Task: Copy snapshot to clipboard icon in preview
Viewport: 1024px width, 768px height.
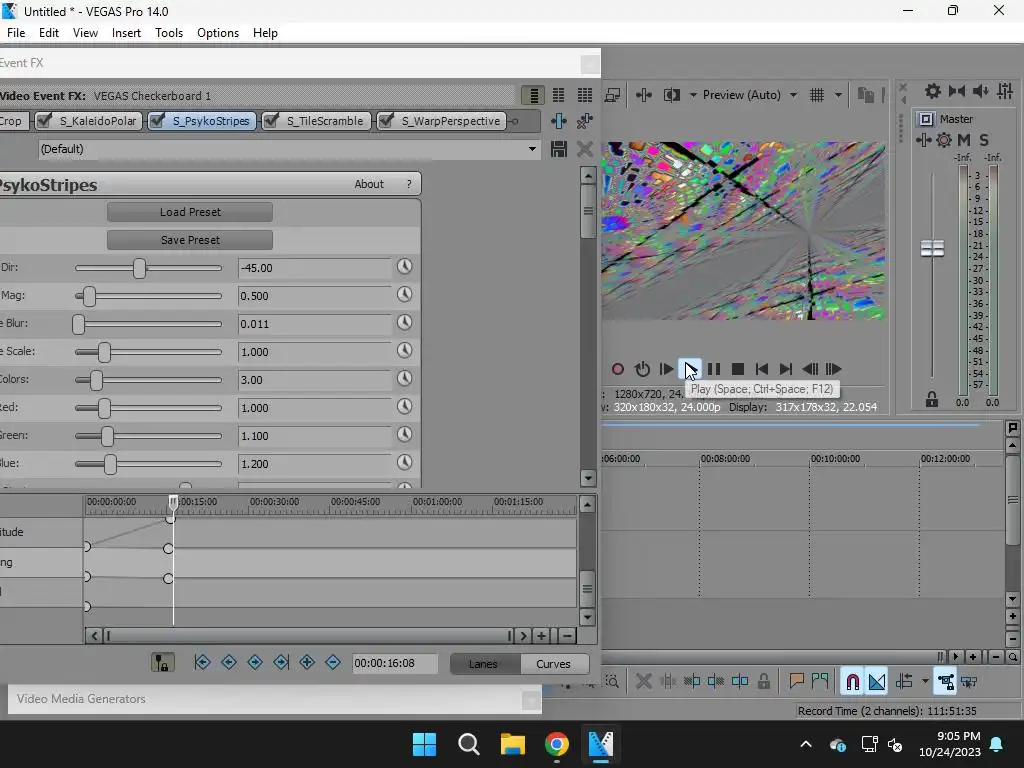Action: tap(865, 95)
